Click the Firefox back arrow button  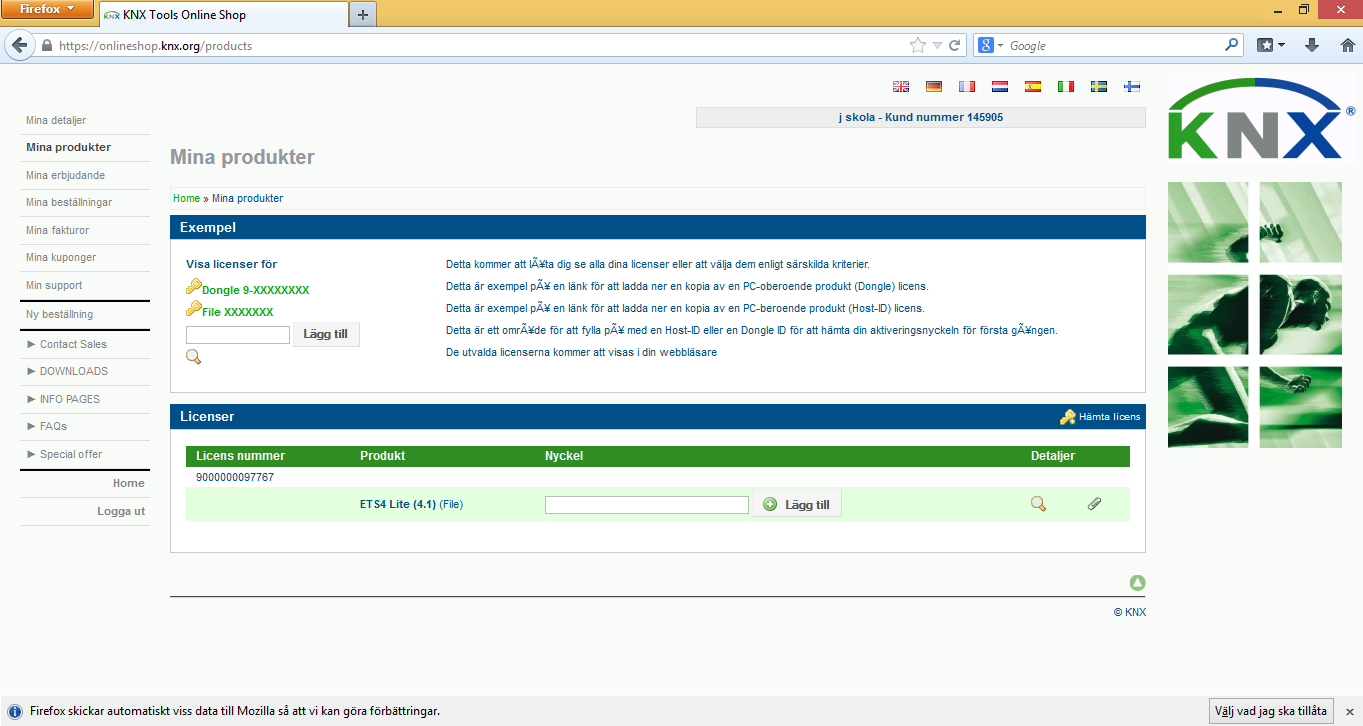point(19,45)
